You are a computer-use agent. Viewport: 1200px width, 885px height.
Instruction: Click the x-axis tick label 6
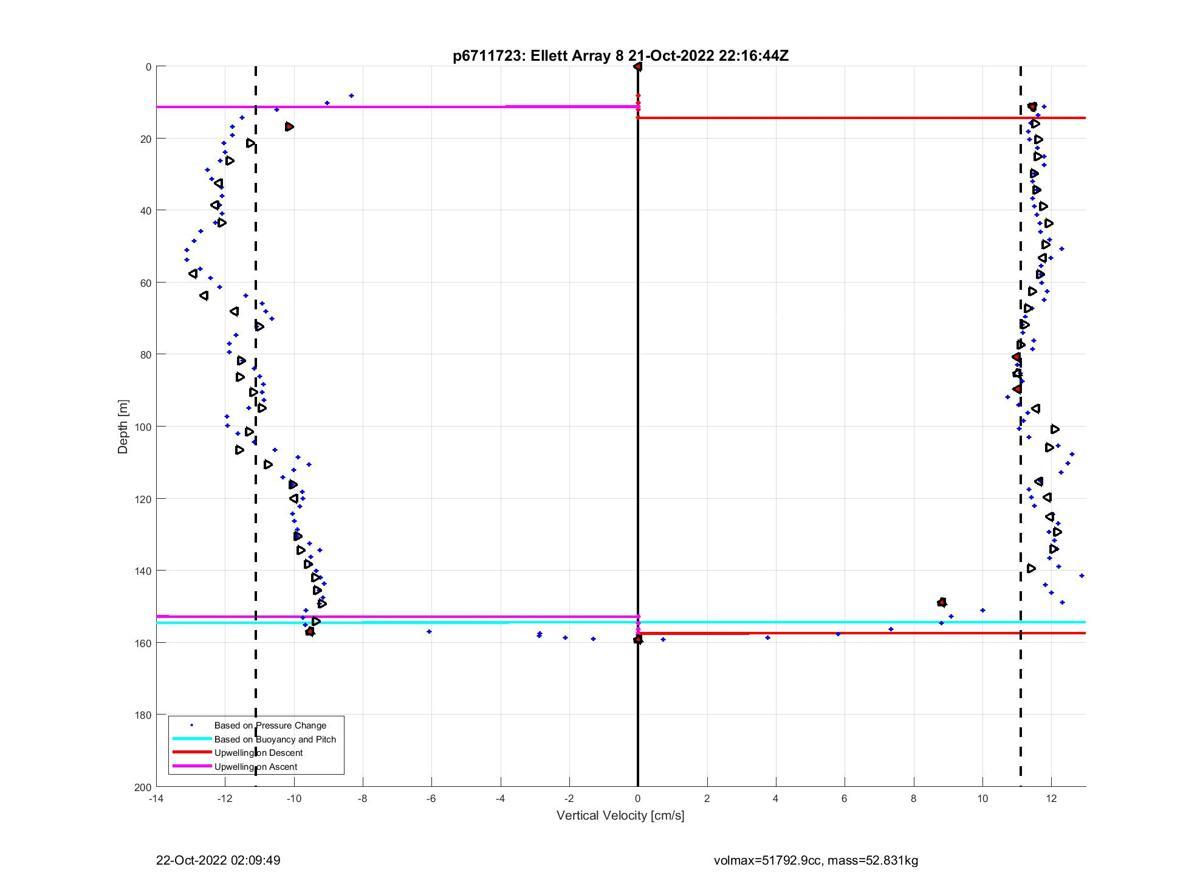(x=844, y=798)
